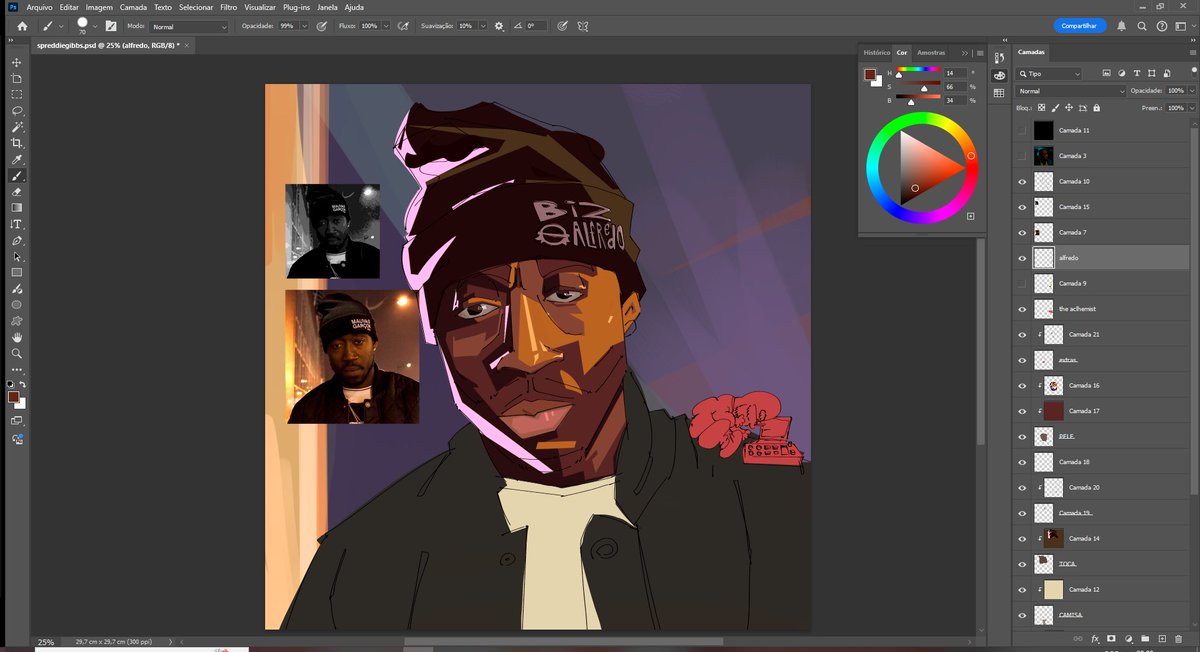
Task: Activate the Zoom tool
Action: 16,353
